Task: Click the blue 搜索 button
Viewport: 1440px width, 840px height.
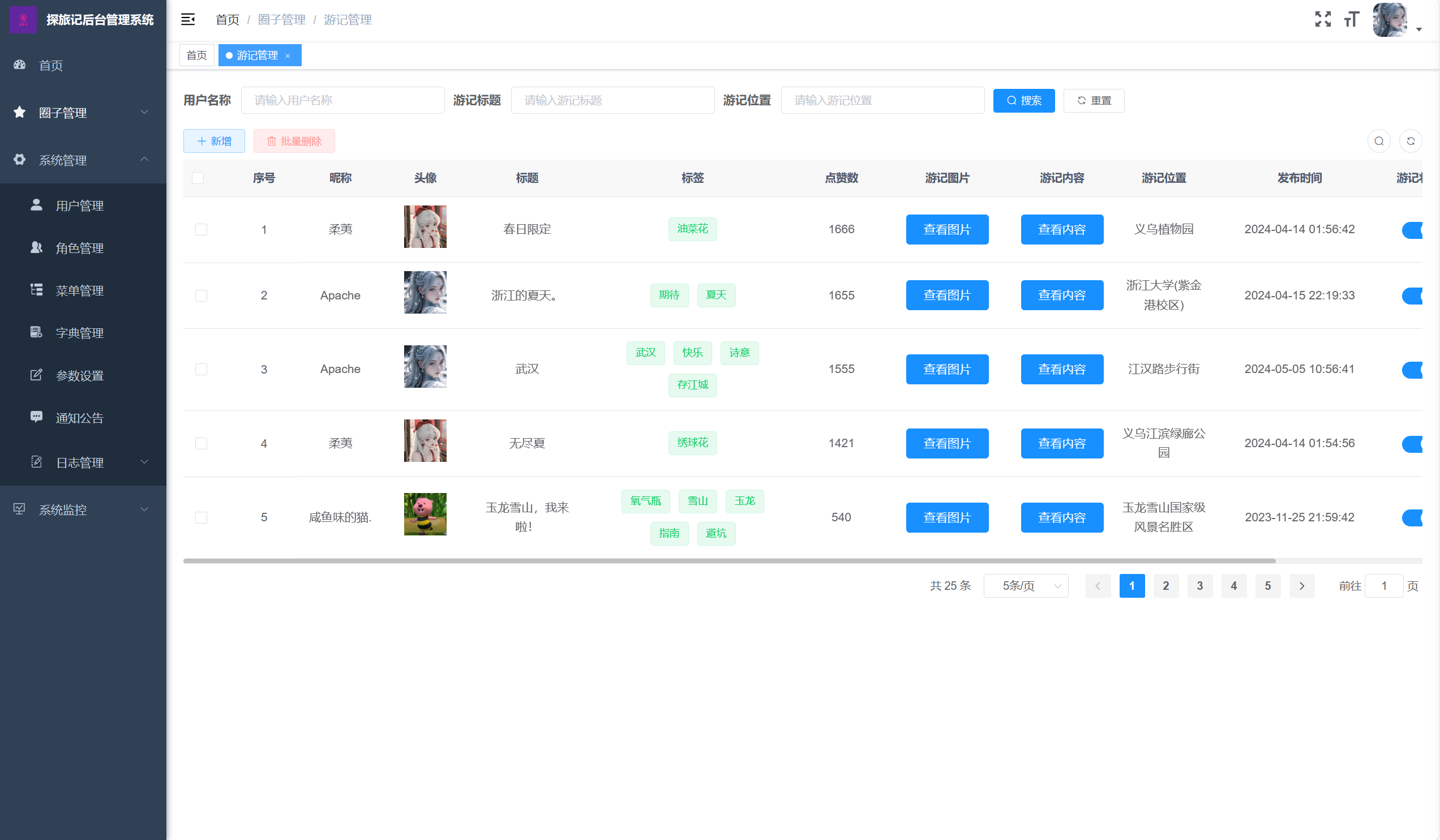Action: tap(1023, 101)
